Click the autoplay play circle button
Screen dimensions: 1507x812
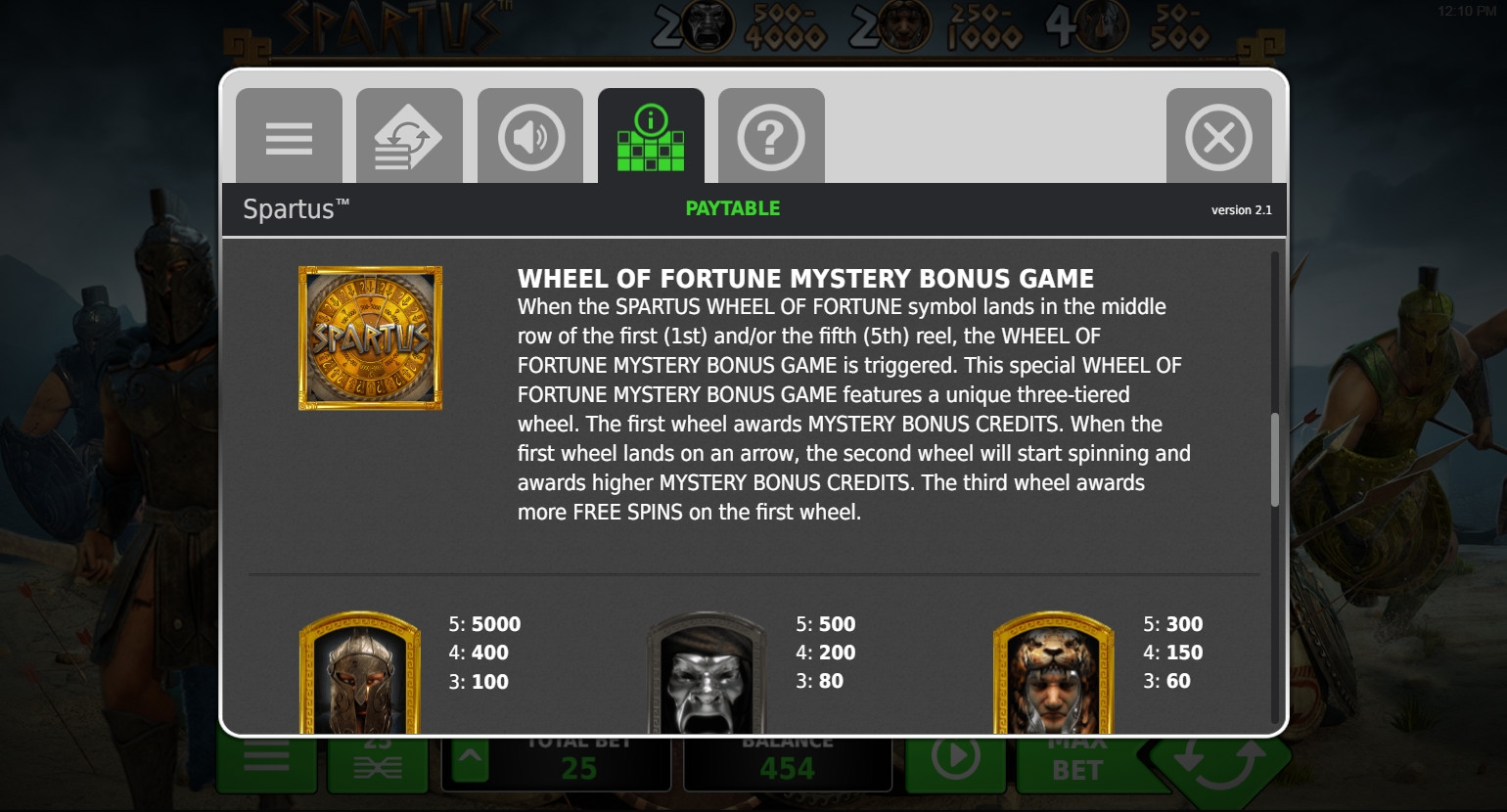point(956,761)
